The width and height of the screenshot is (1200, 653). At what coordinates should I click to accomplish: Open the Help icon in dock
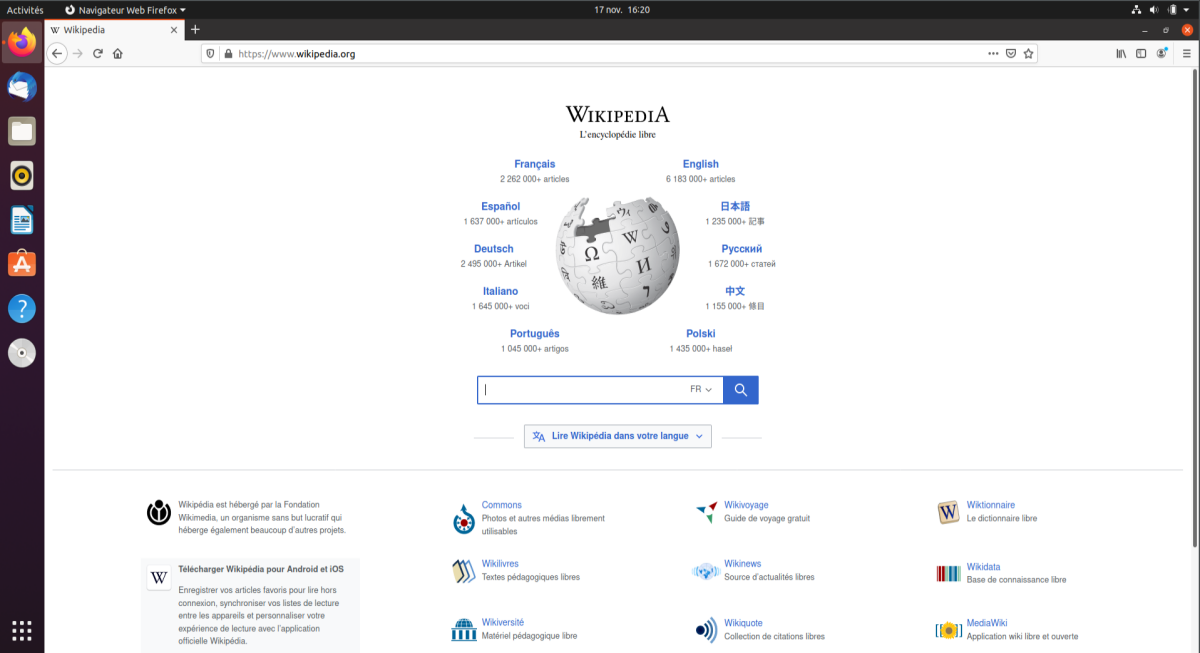22,309
